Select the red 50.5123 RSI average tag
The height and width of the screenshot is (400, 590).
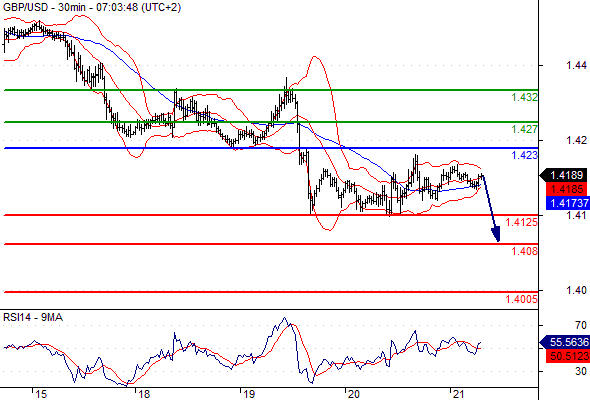click(567, 356)
